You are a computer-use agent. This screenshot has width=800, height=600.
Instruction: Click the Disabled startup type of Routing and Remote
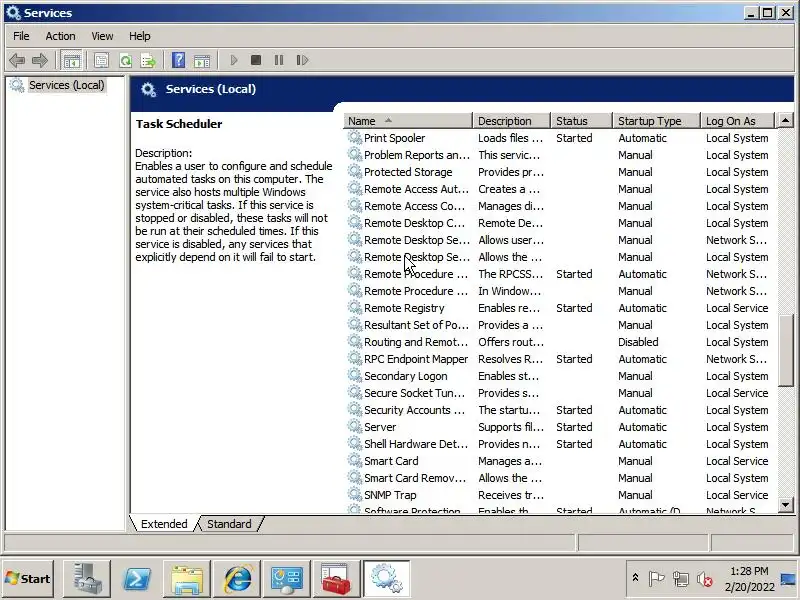[638, 342]
